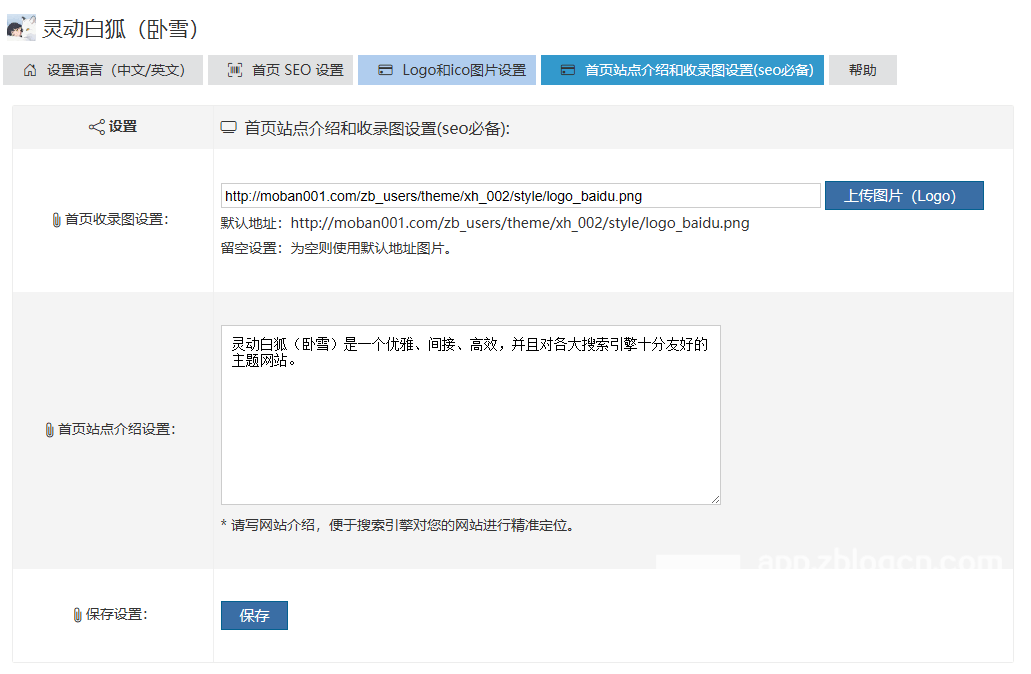1031x674 pixels.
Task: Click the blue paperclip icon beside 首页收录图设置
Action: pos(56,220)
